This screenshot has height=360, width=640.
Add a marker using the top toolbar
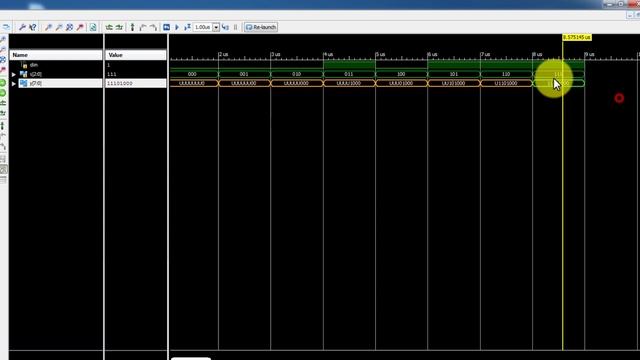coord(132,27)
